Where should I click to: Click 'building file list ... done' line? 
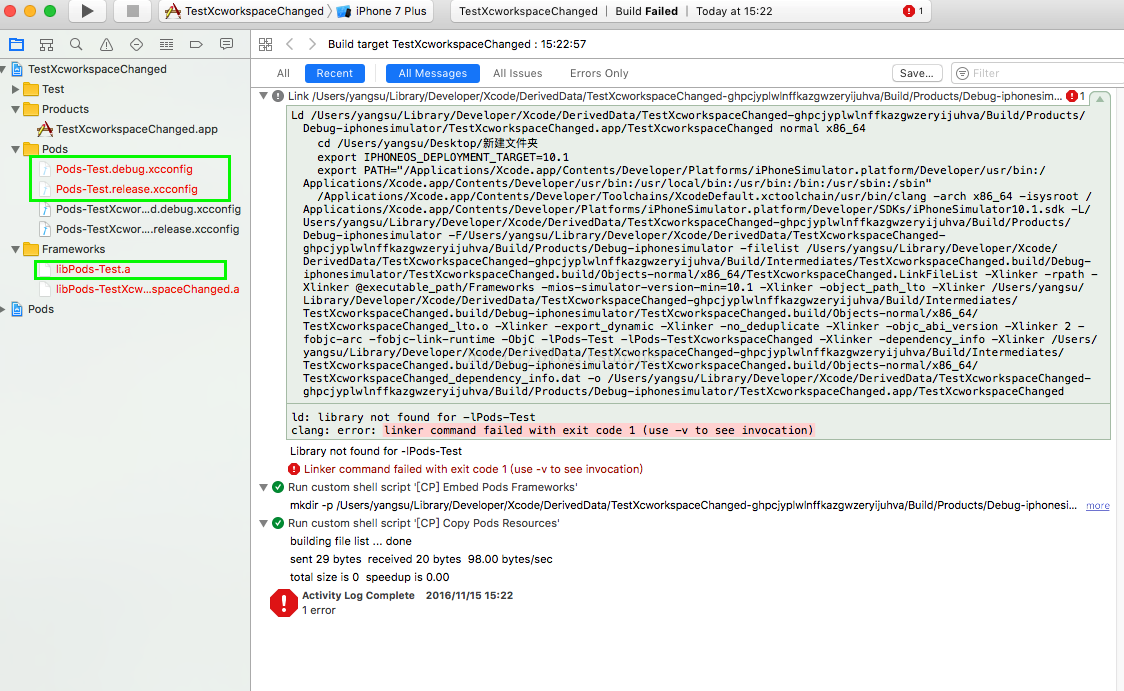[351, 541]
